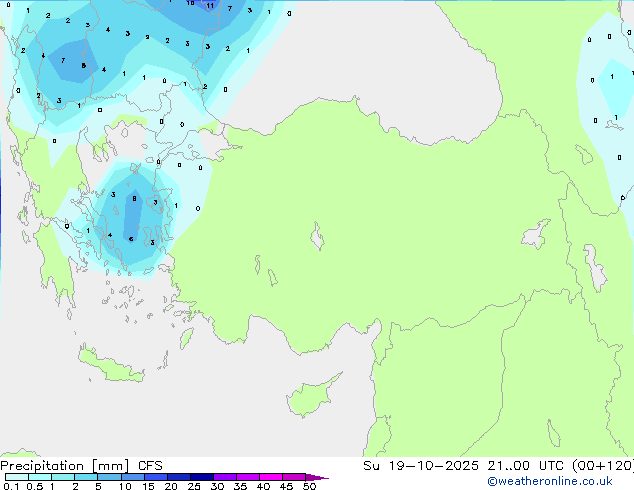Click the 25 to 30 mm dark blue swatch
The width and height of the screenshot is (634, 490).
[202, 477]
